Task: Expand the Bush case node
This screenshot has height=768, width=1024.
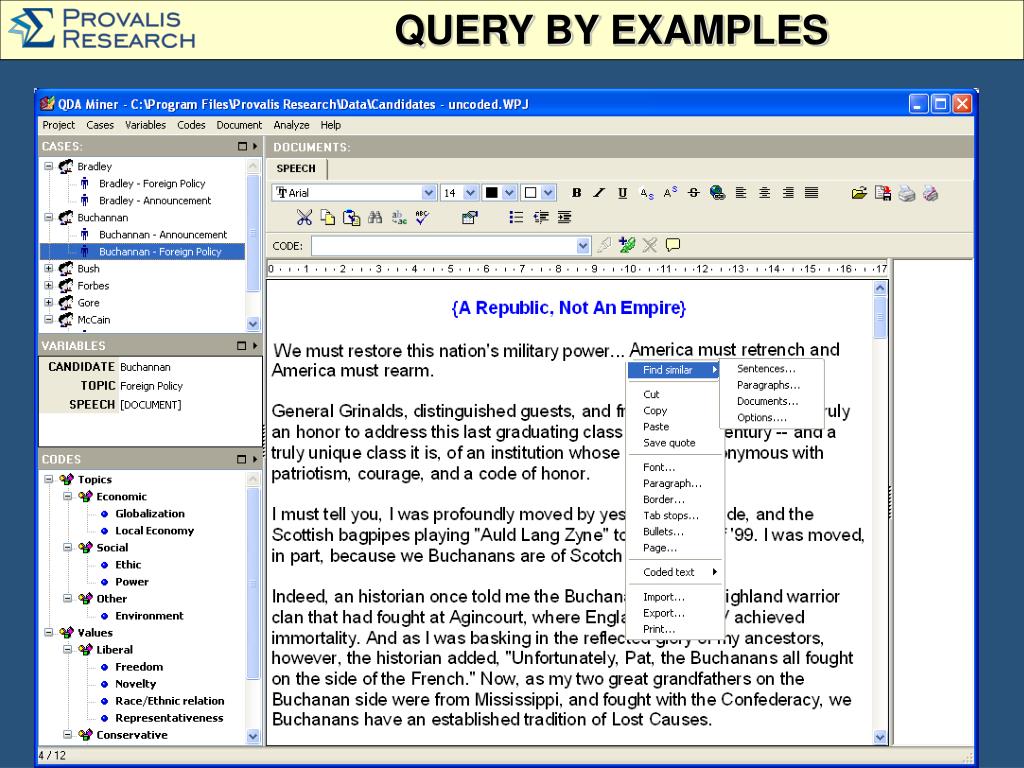Action: (x=48, y=268)
